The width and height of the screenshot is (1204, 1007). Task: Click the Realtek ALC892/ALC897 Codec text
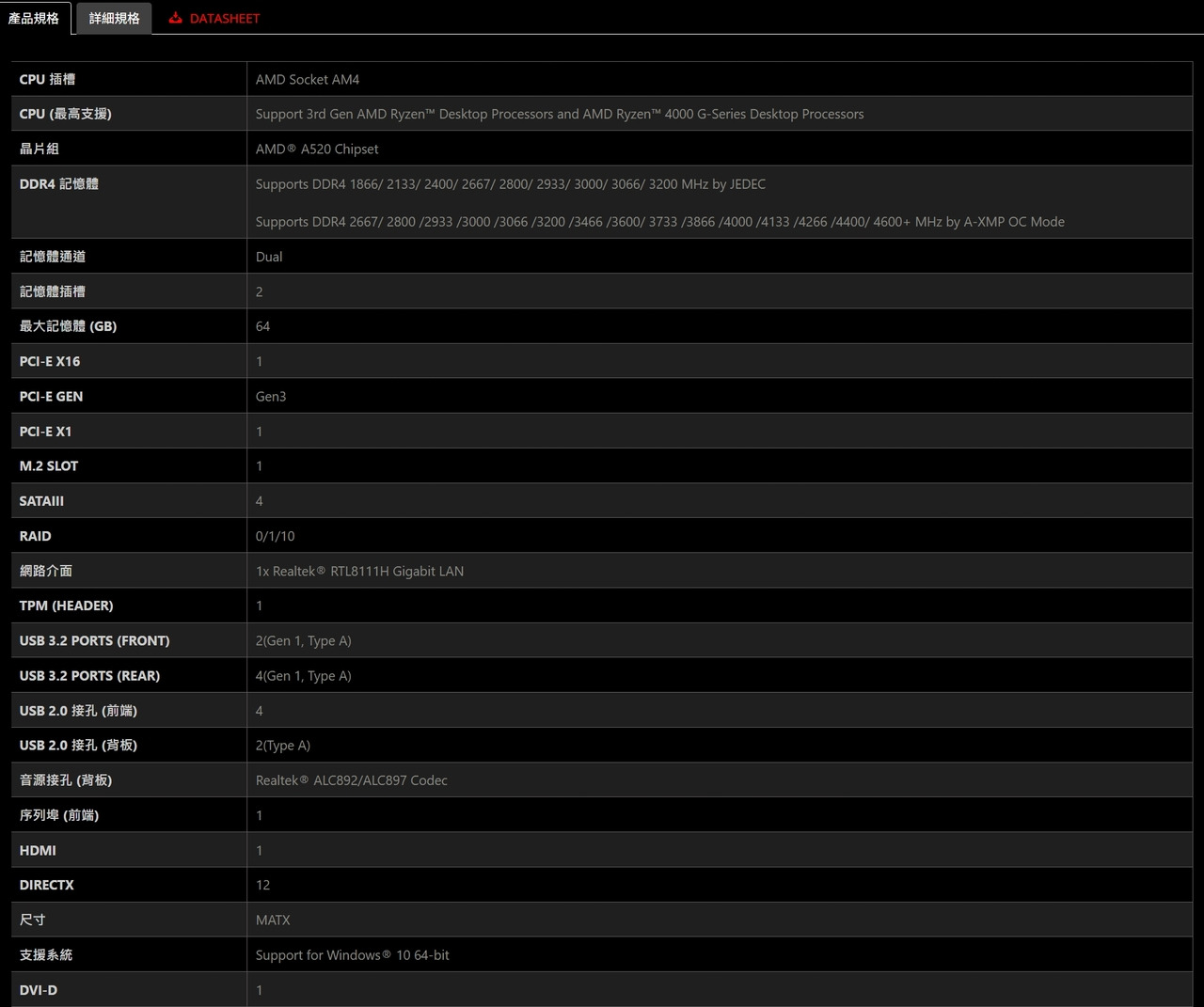351,780
